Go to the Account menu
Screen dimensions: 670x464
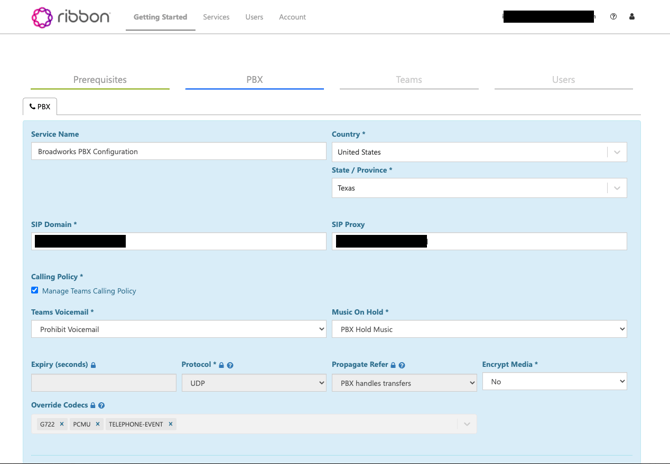292,17
